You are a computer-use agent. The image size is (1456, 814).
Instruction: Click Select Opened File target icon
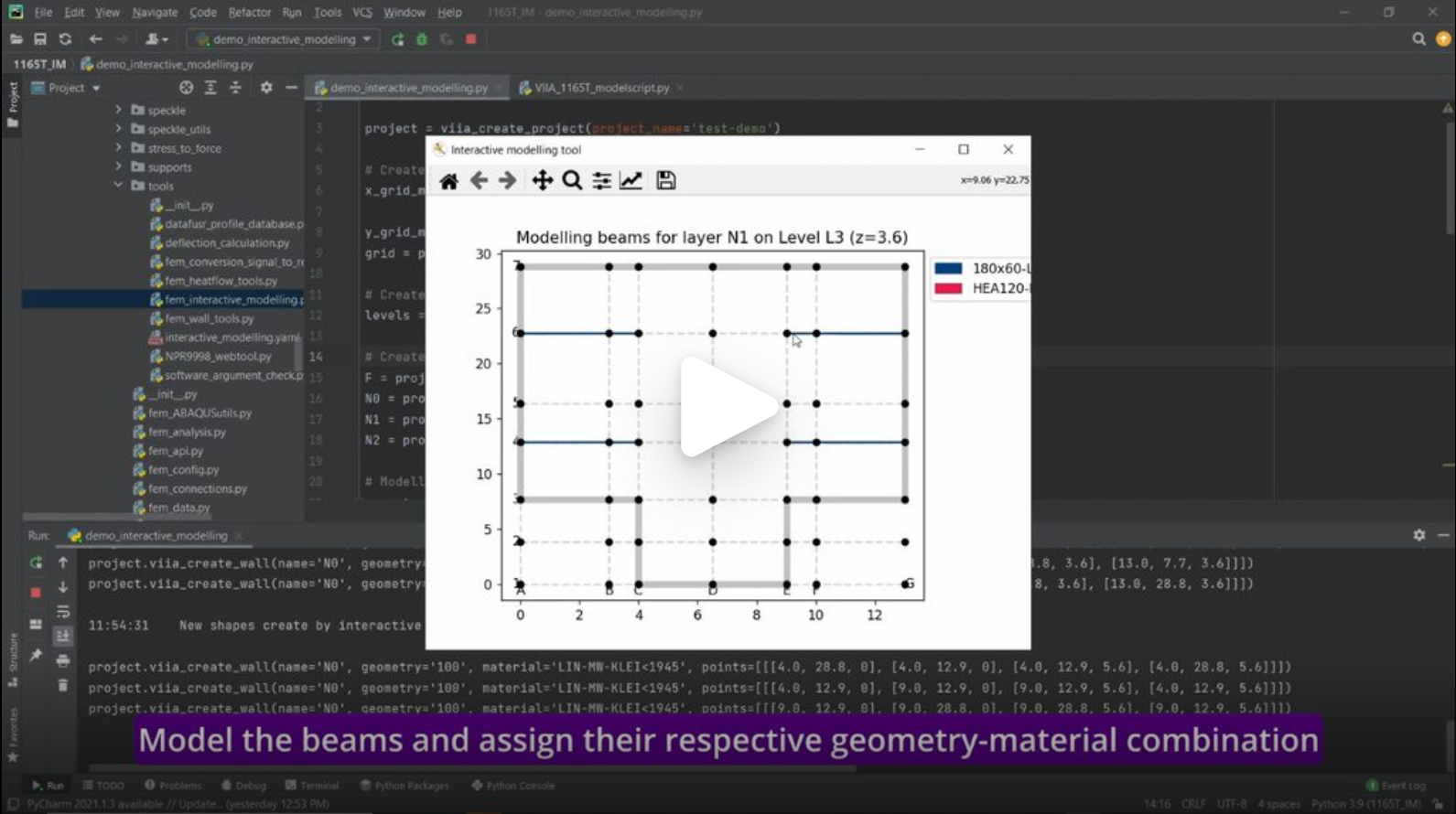tap(187, 88)
